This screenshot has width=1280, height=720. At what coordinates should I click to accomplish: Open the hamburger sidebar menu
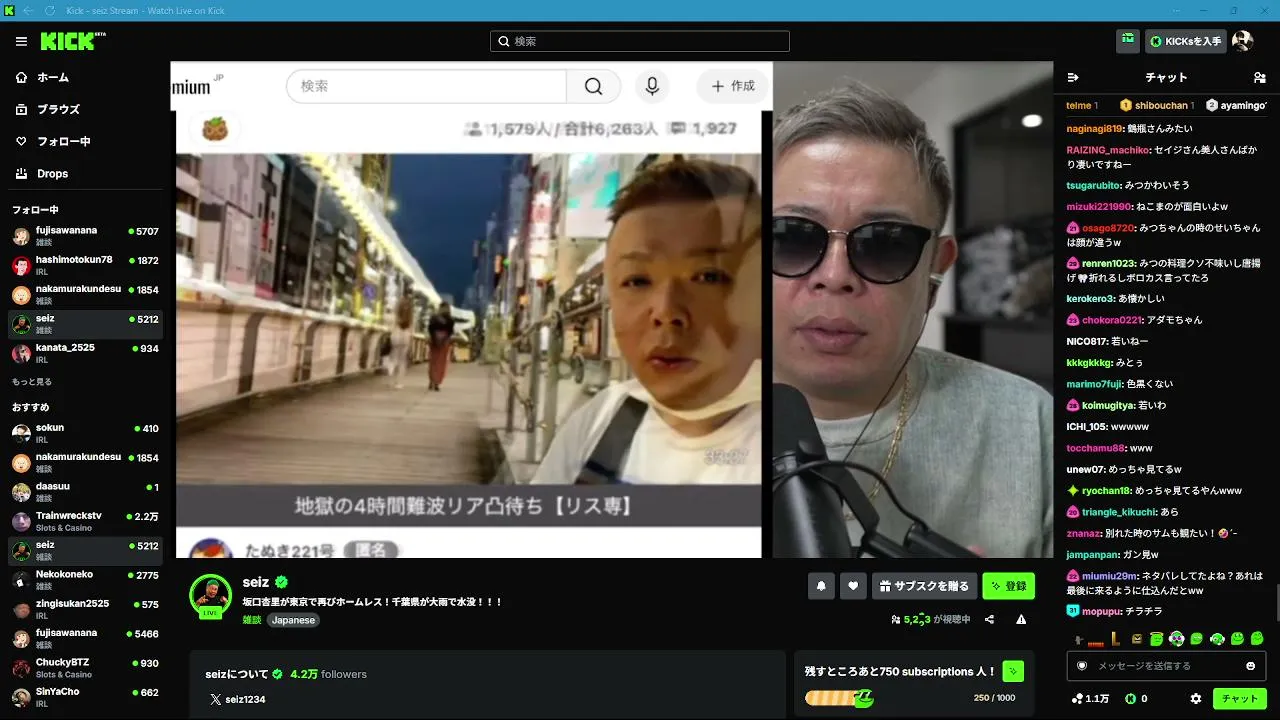point(21,41)
